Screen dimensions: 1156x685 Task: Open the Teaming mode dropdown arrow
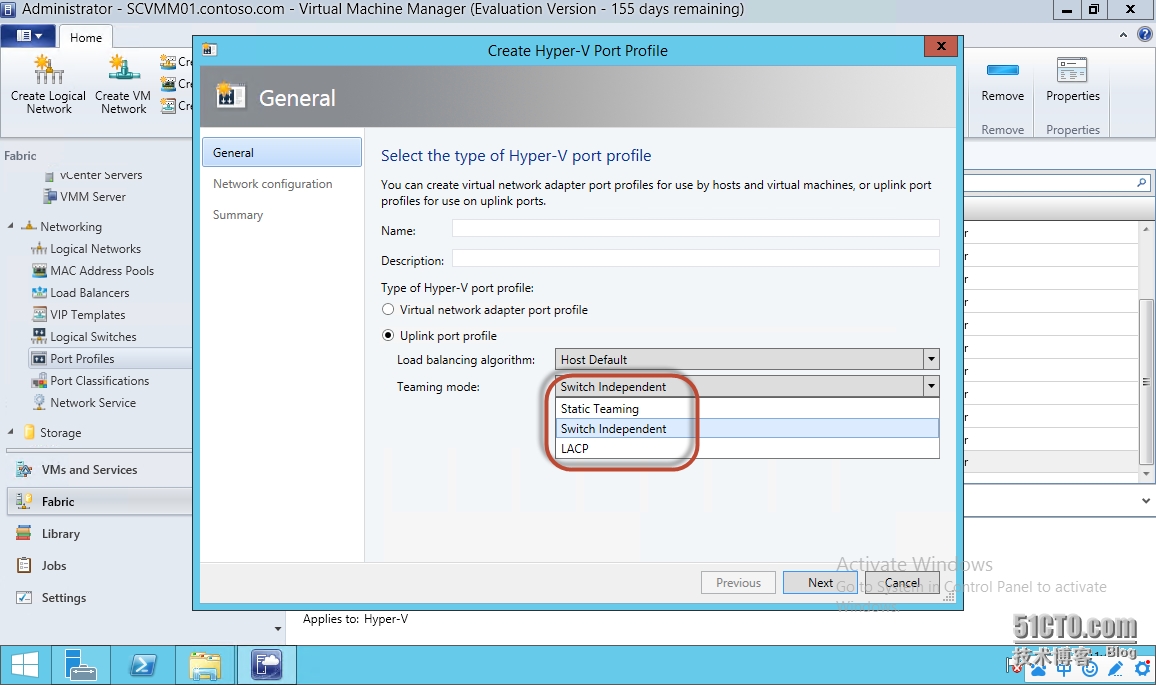[932, 386]
